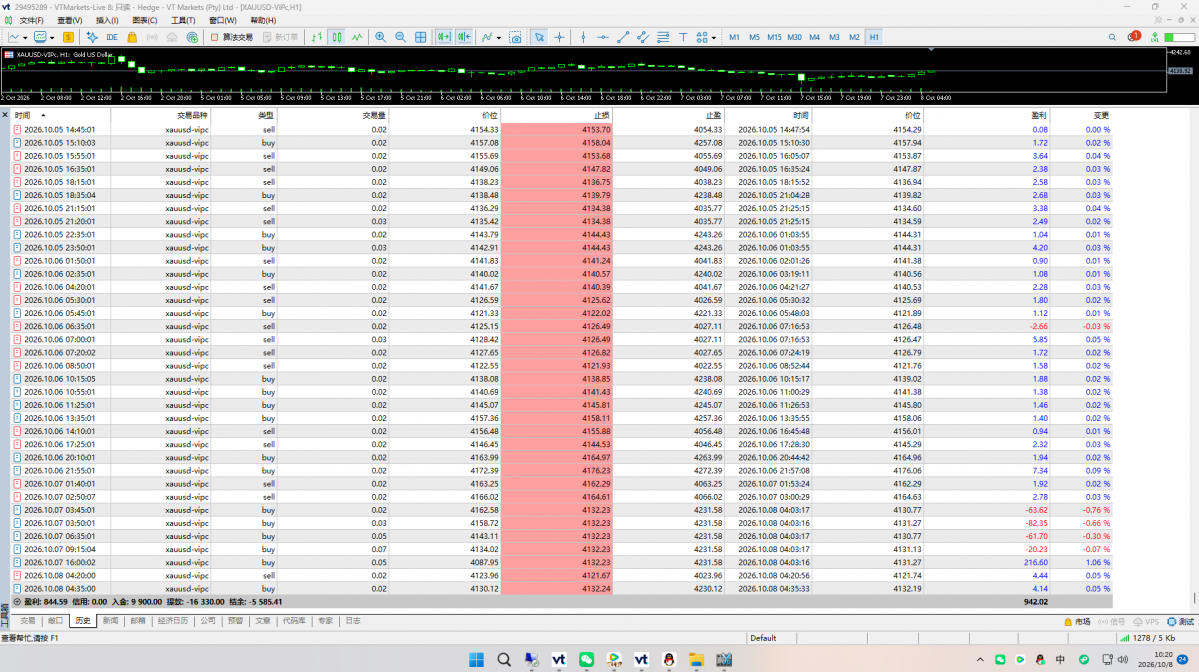This screenshot has width=1199, height=672.
Task: Open the 文件(F) menu
Action: (x=31, y=21)
